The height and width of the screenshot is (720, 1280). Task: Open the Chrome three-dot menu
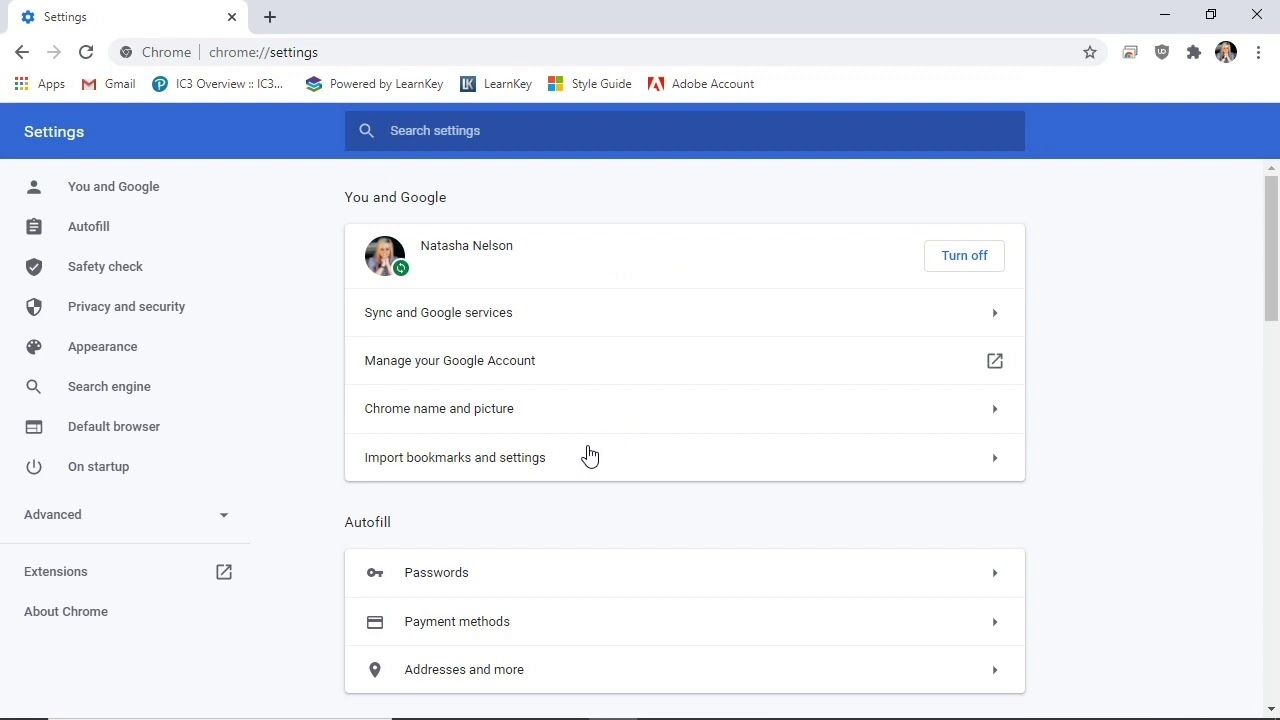1258,52
